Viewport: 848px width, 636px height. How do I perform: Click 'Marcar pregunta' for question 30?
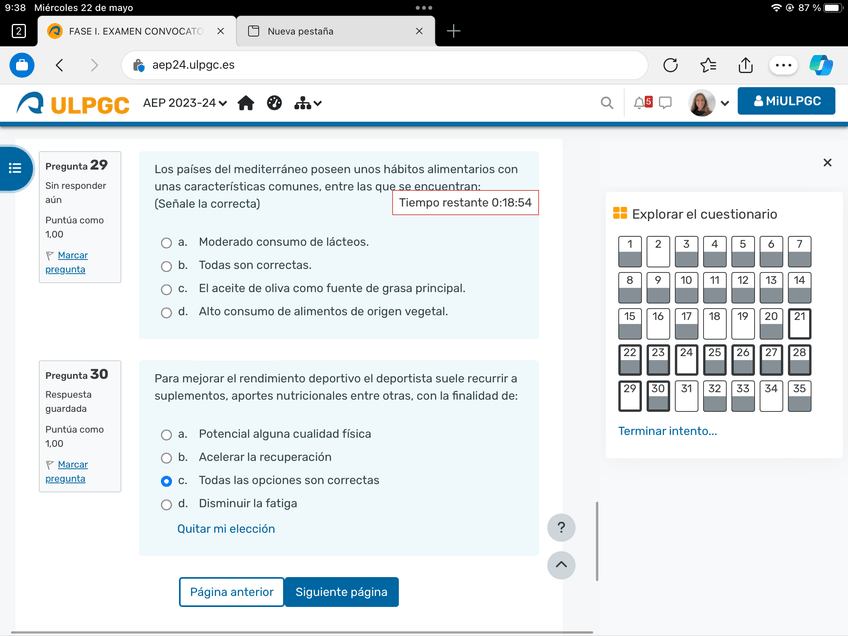click(67, 472)
